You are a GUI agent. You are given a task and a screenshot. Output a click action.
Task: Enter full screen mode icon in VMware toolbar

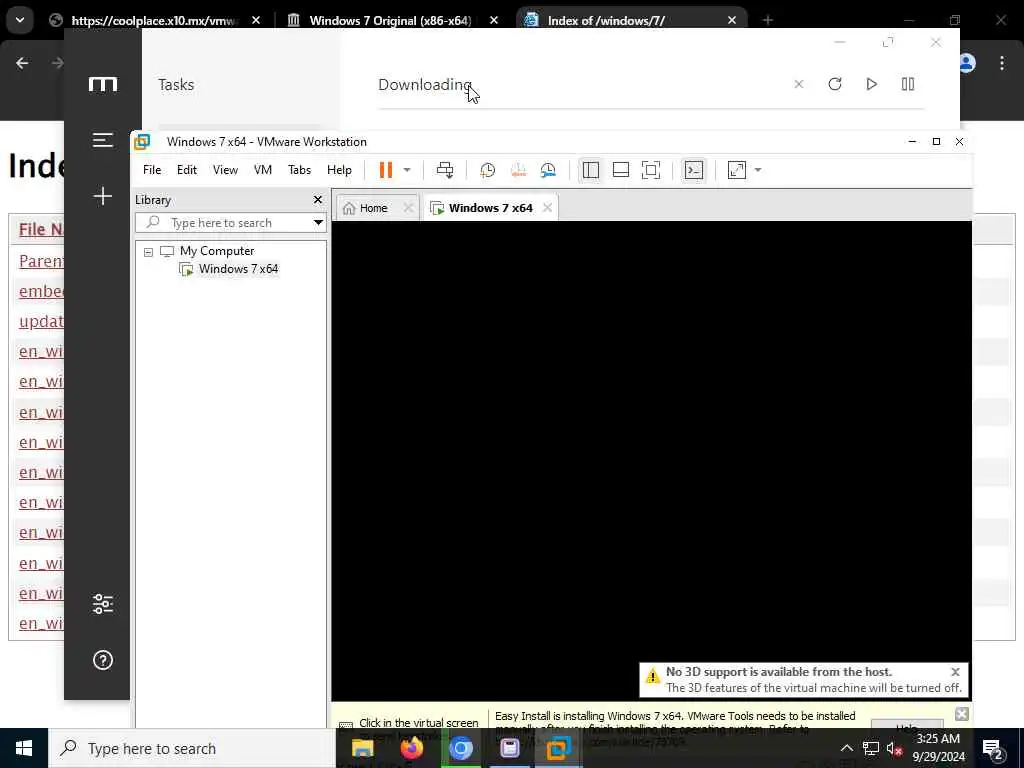650,170
